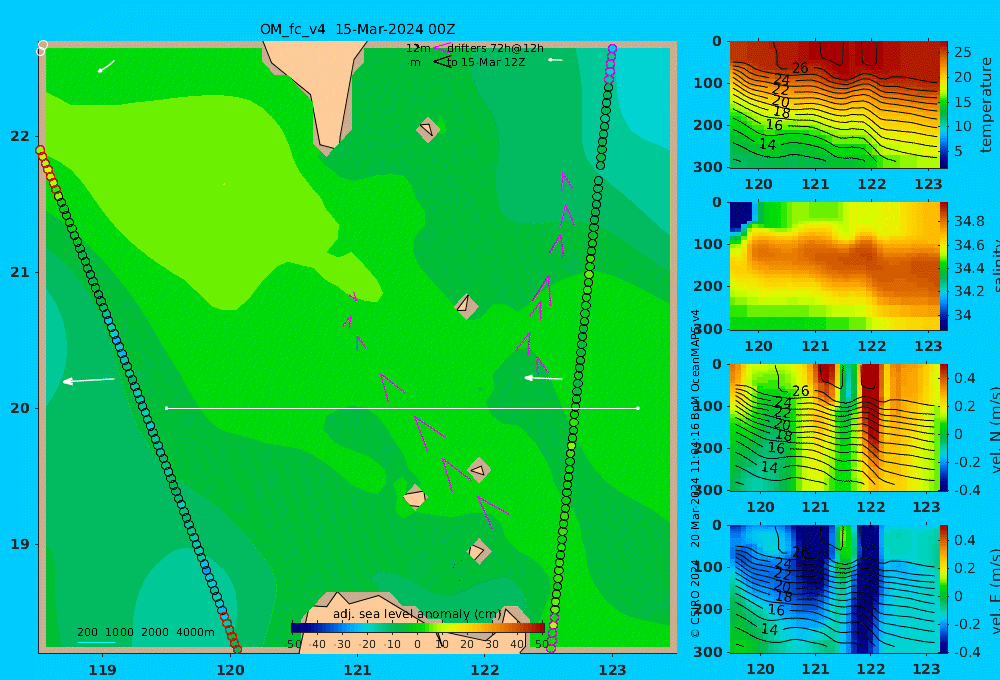Click the dark blue low-salinity patch in salinity panel
This screenshot has width=1000, height=680.
740,217
